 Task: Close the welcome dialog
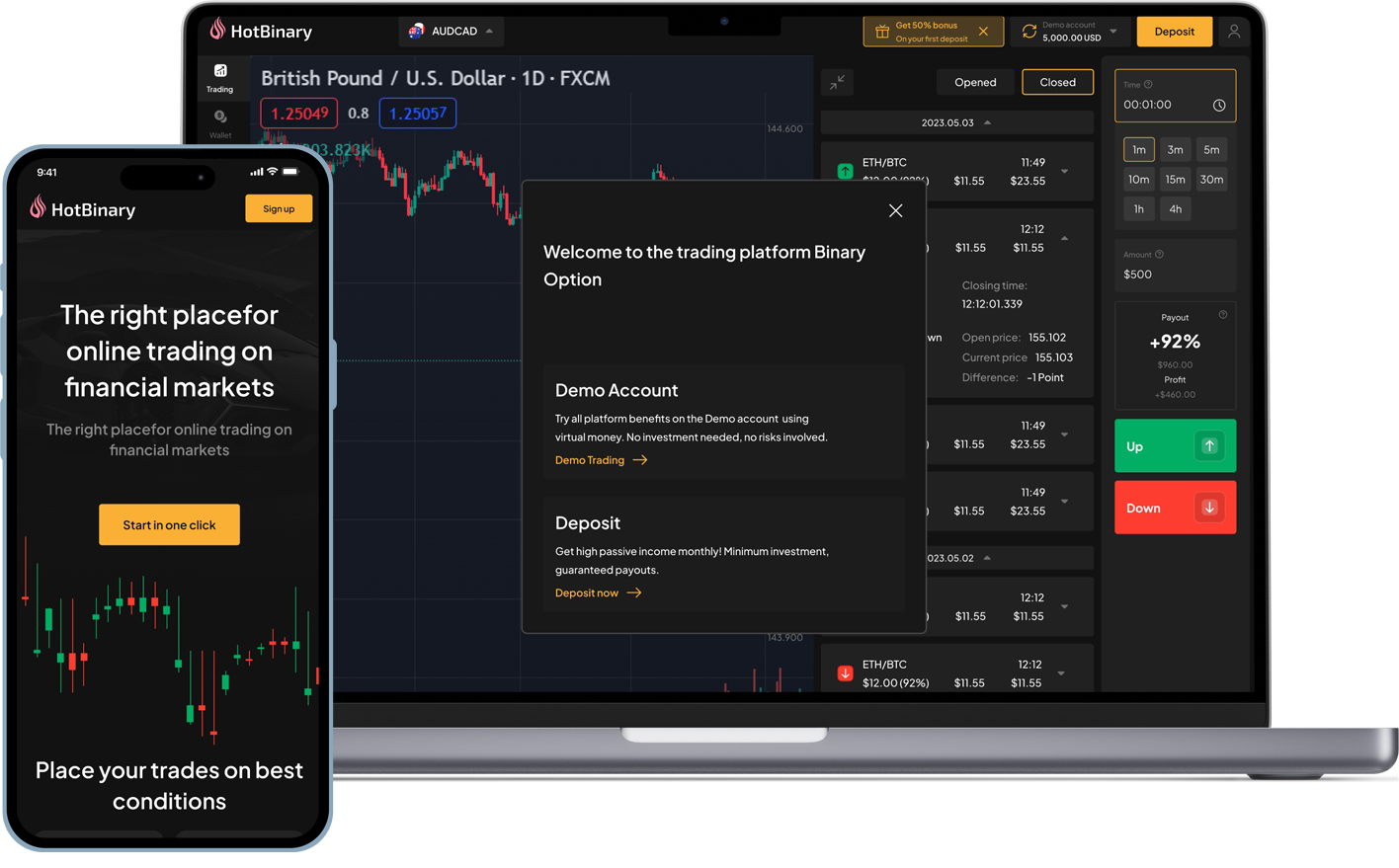point(895,210)
